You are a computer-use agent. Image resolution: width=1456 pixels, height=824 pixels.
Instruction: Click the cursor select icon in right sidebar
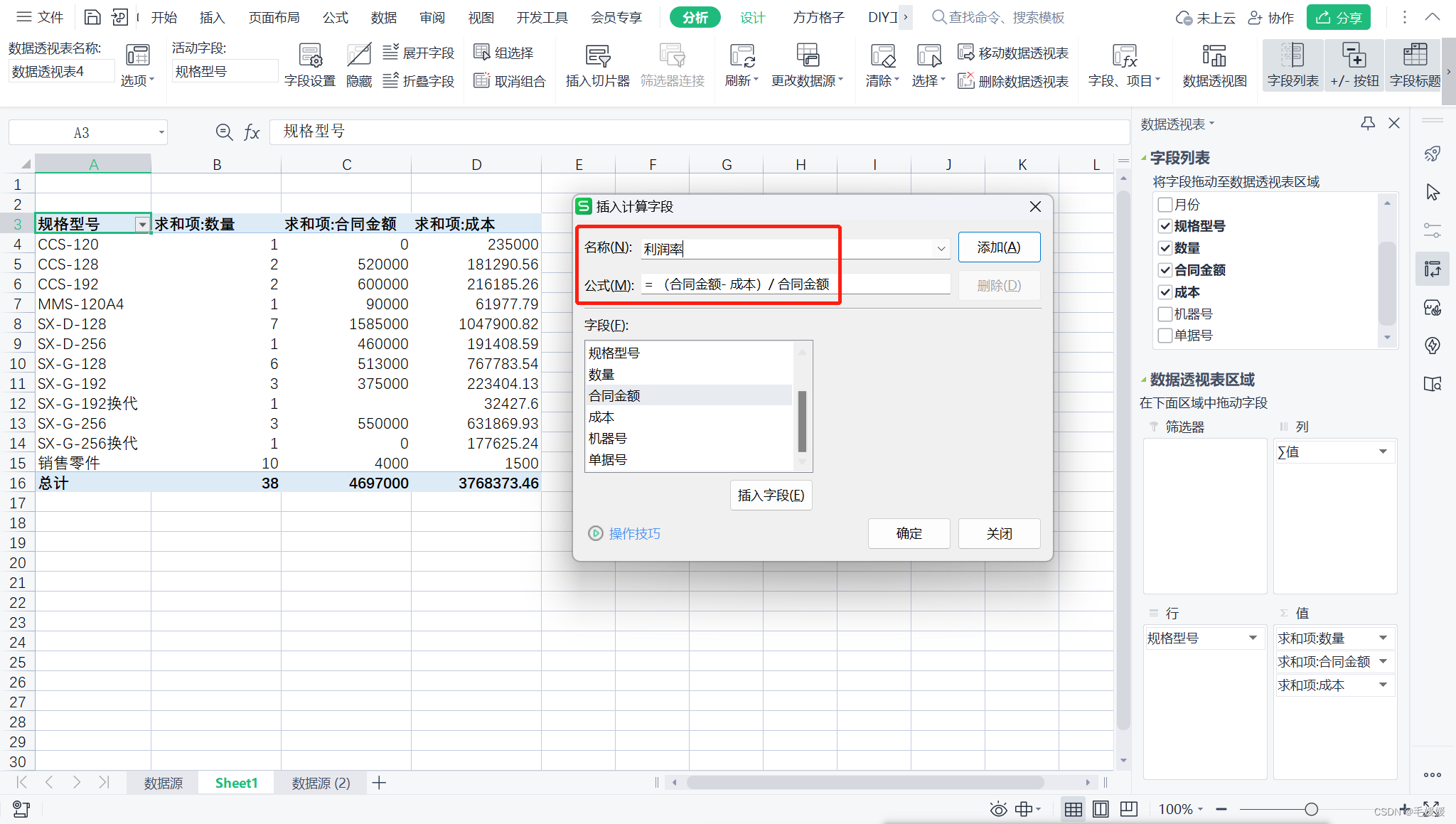tap(1433, 192)
